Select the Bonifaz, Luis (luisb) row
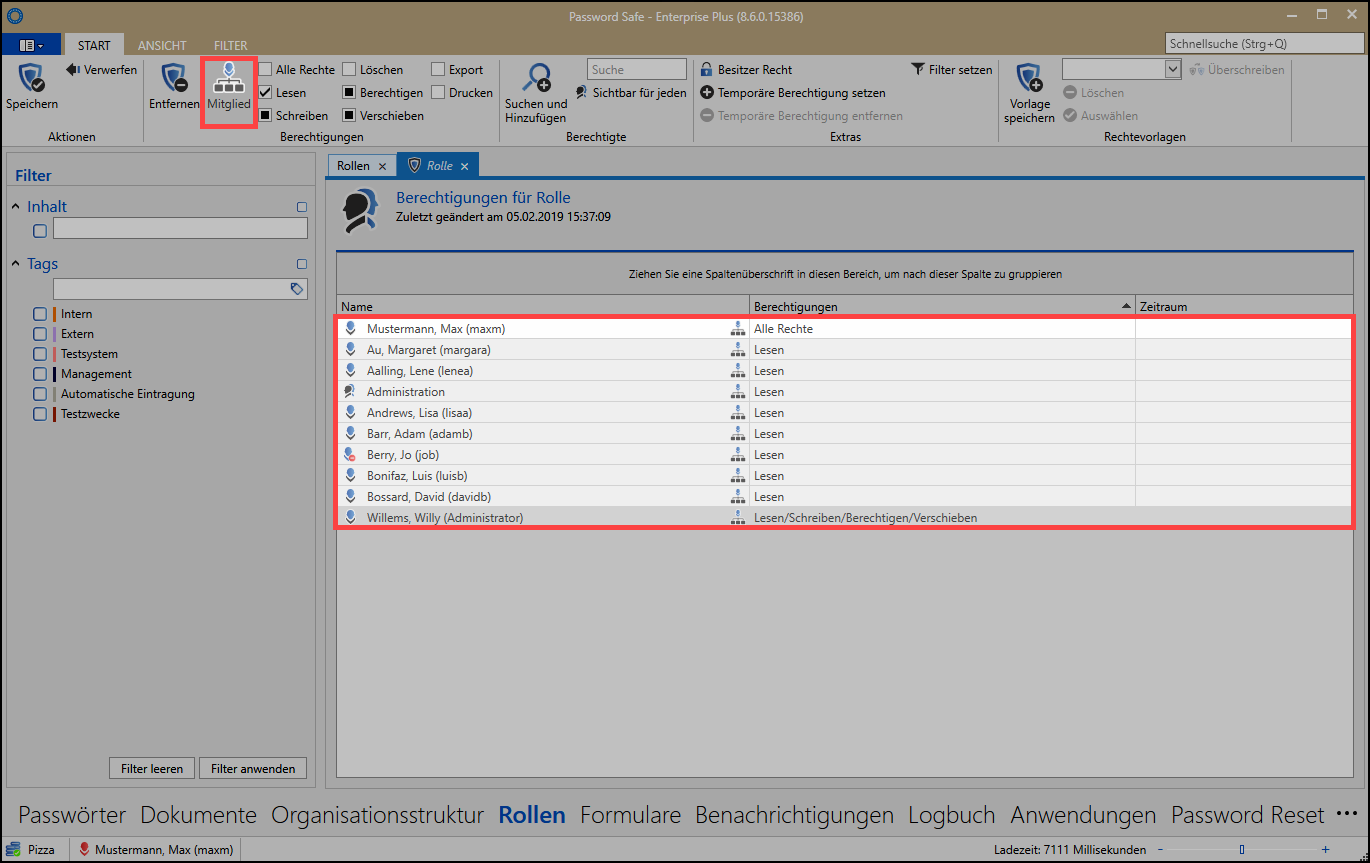 (845, 476)
